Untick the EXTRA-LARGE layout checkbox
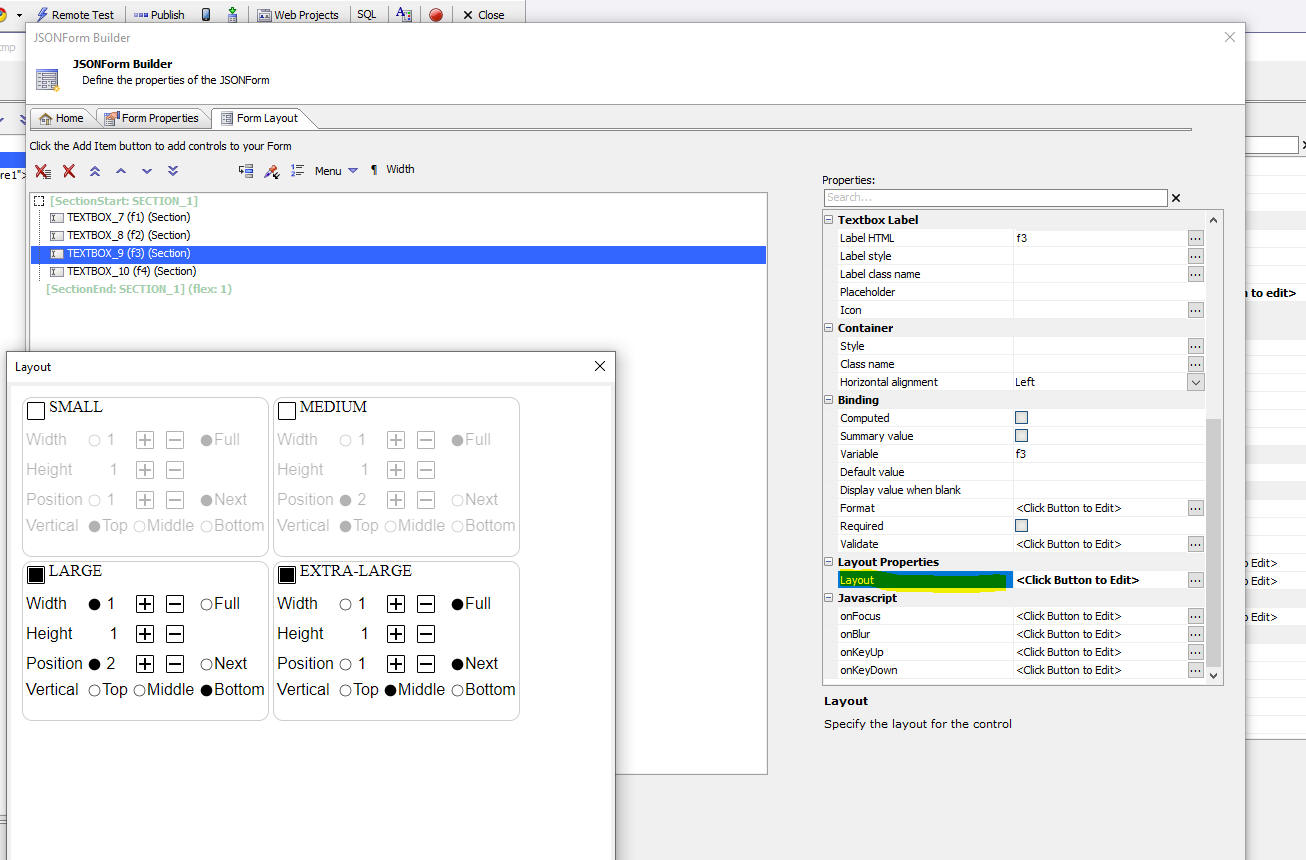 point(287,574)
